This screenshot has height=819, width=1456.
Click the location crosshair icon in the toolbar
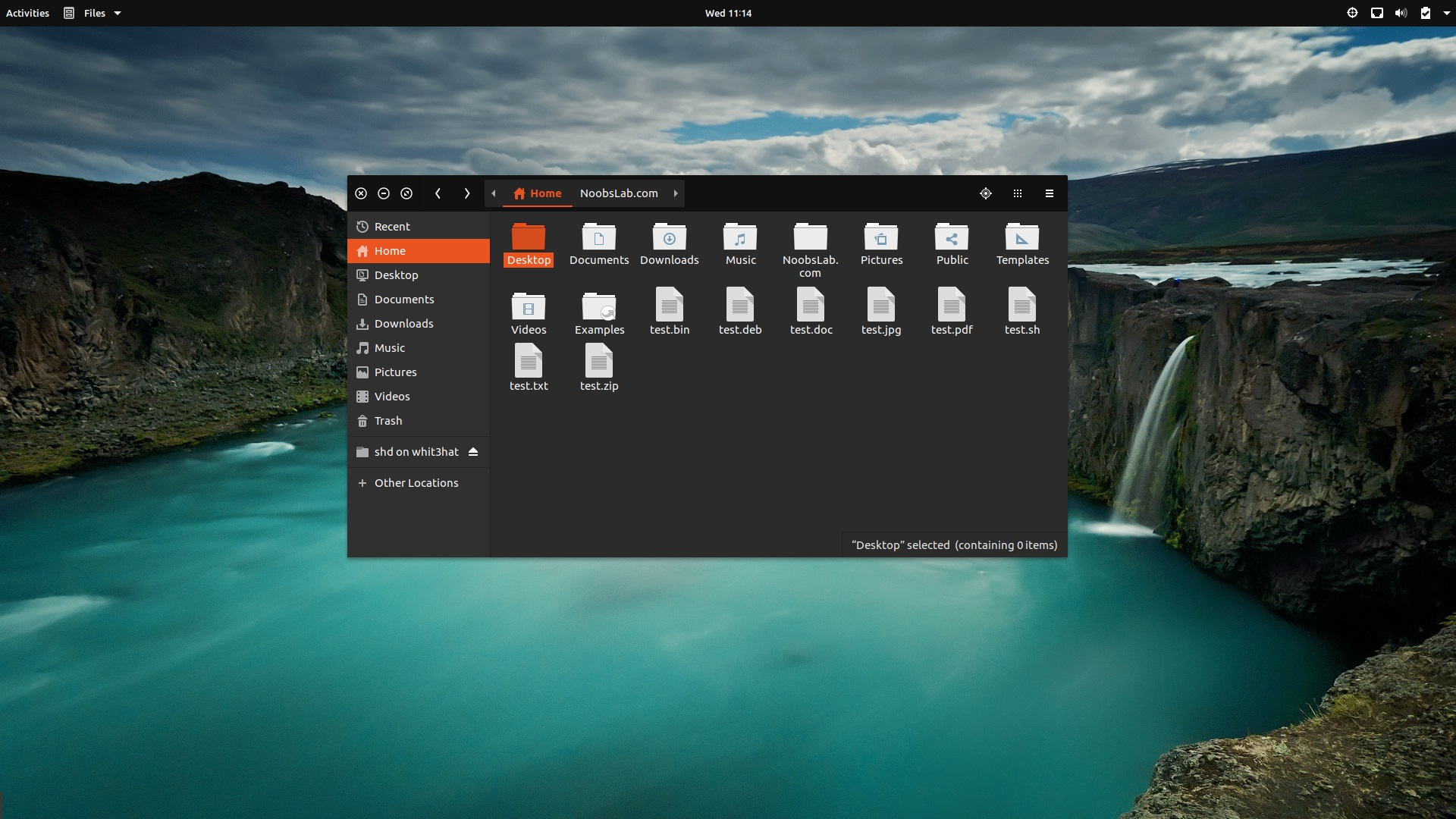point(985,193)
